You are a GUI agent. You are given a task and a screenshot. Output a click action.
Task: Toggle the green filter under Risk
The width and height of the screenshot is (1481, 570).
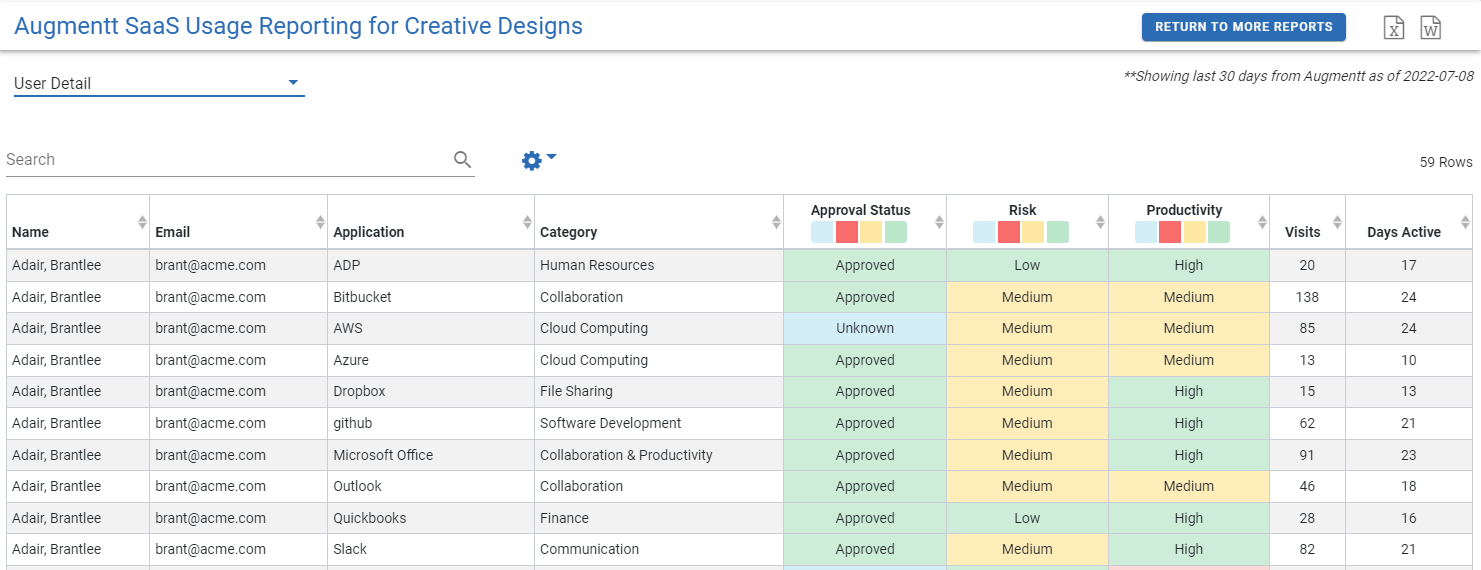pyautogui.click(x=1057, y=232)
